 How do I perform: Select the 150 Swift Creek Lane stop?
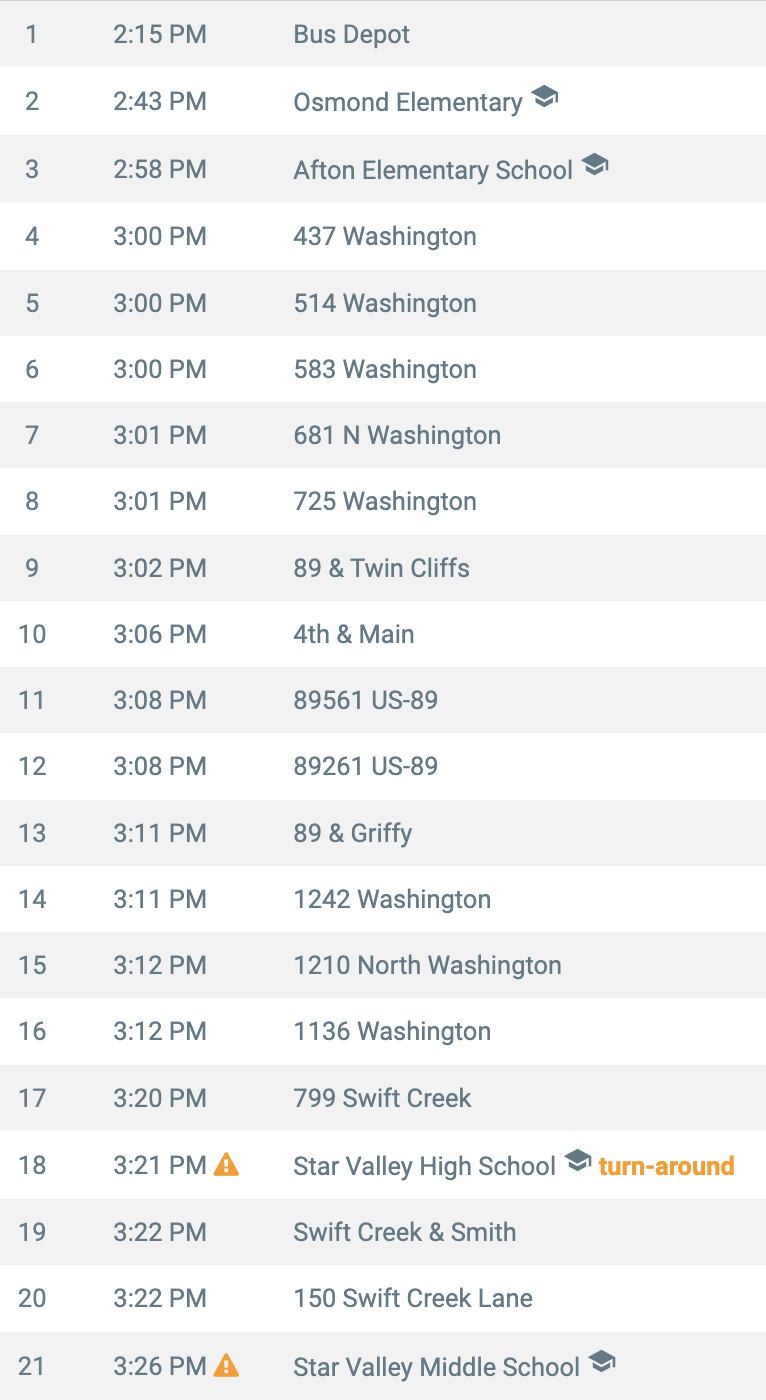click(x=383, y=1298)
